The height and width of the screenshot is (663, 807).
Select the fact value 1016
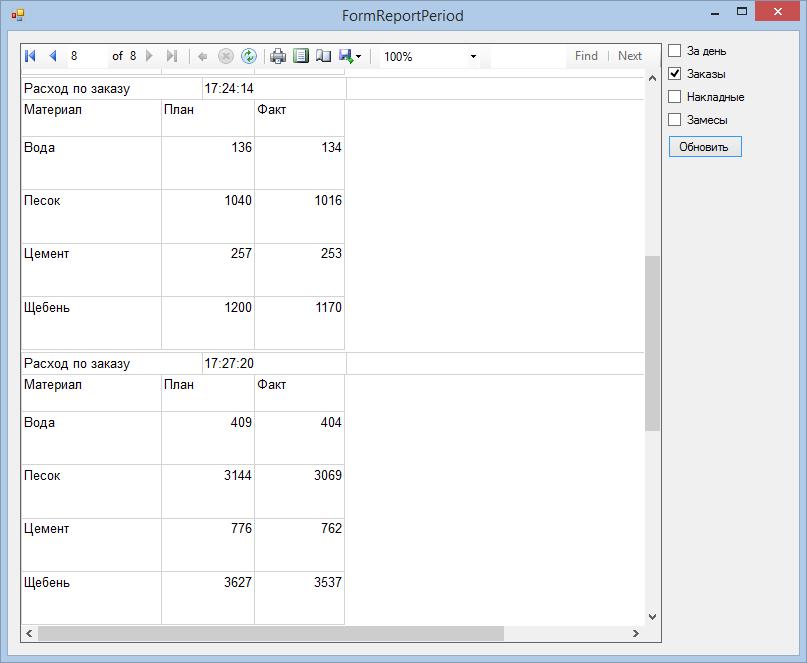[x=328, y=200]
